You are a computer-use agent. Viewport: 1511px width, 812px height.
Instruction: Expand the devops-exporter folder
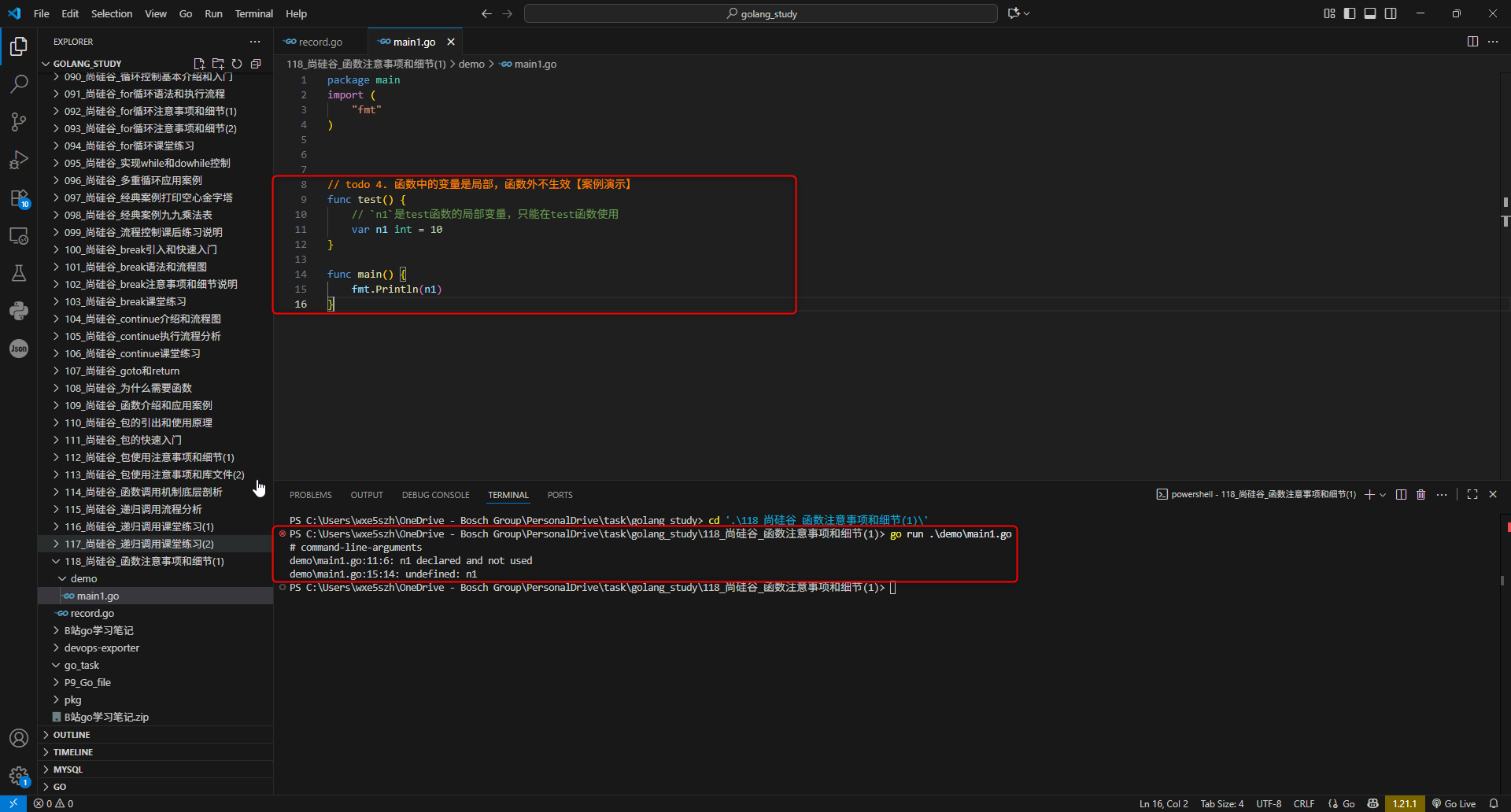click(156, 648)
